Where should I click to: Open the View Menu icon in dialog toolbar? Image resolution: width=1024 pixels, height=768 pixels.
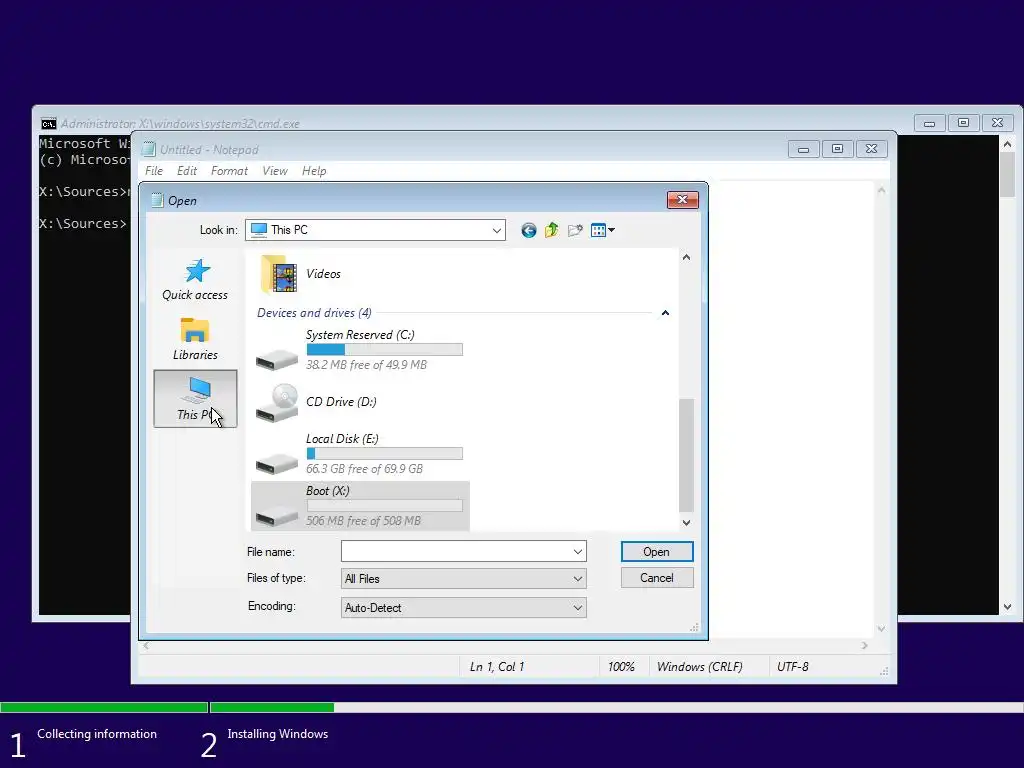[598, 230]
